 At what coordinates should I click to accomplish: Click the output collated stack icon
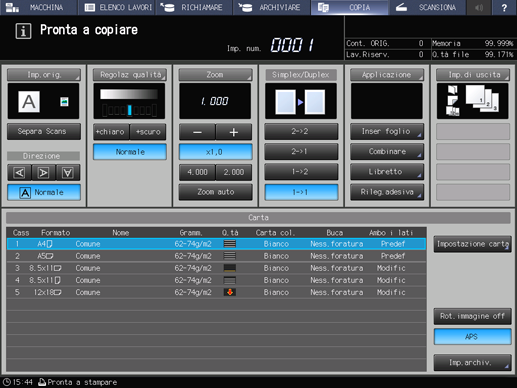click(482, 99)
